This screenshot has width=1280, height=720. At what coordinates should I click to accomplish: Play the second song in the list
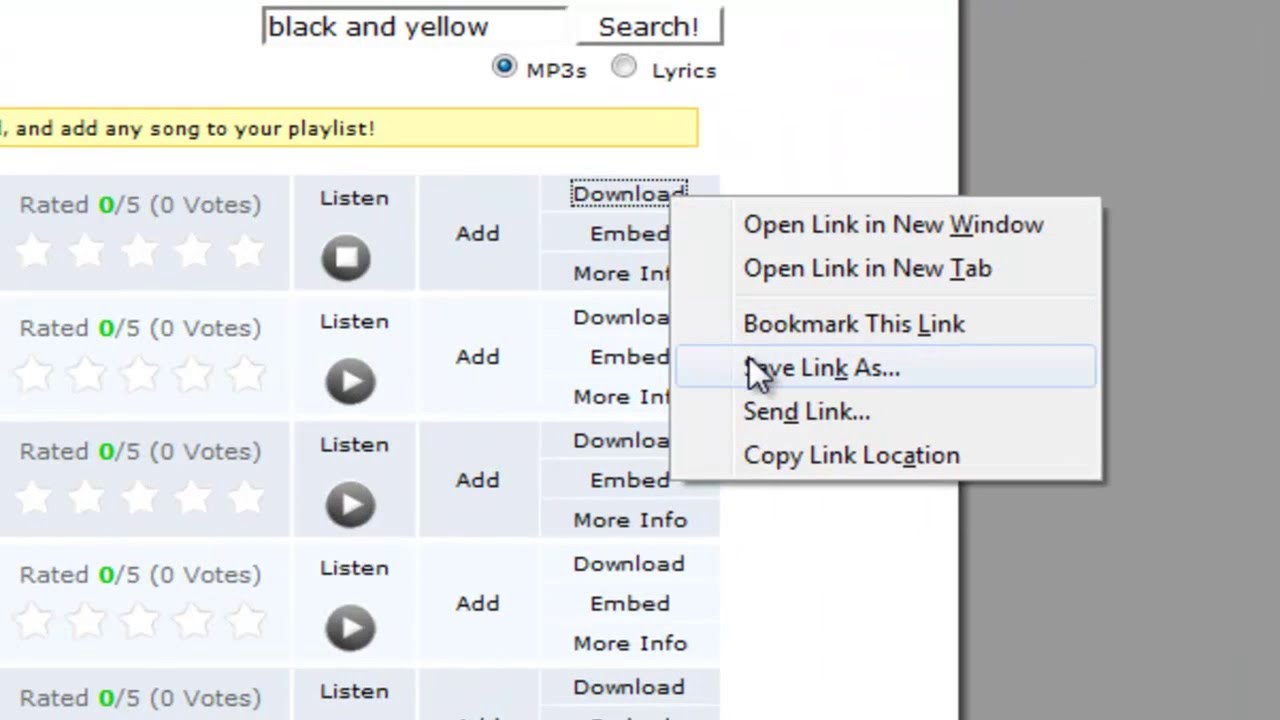coord(350,381)
